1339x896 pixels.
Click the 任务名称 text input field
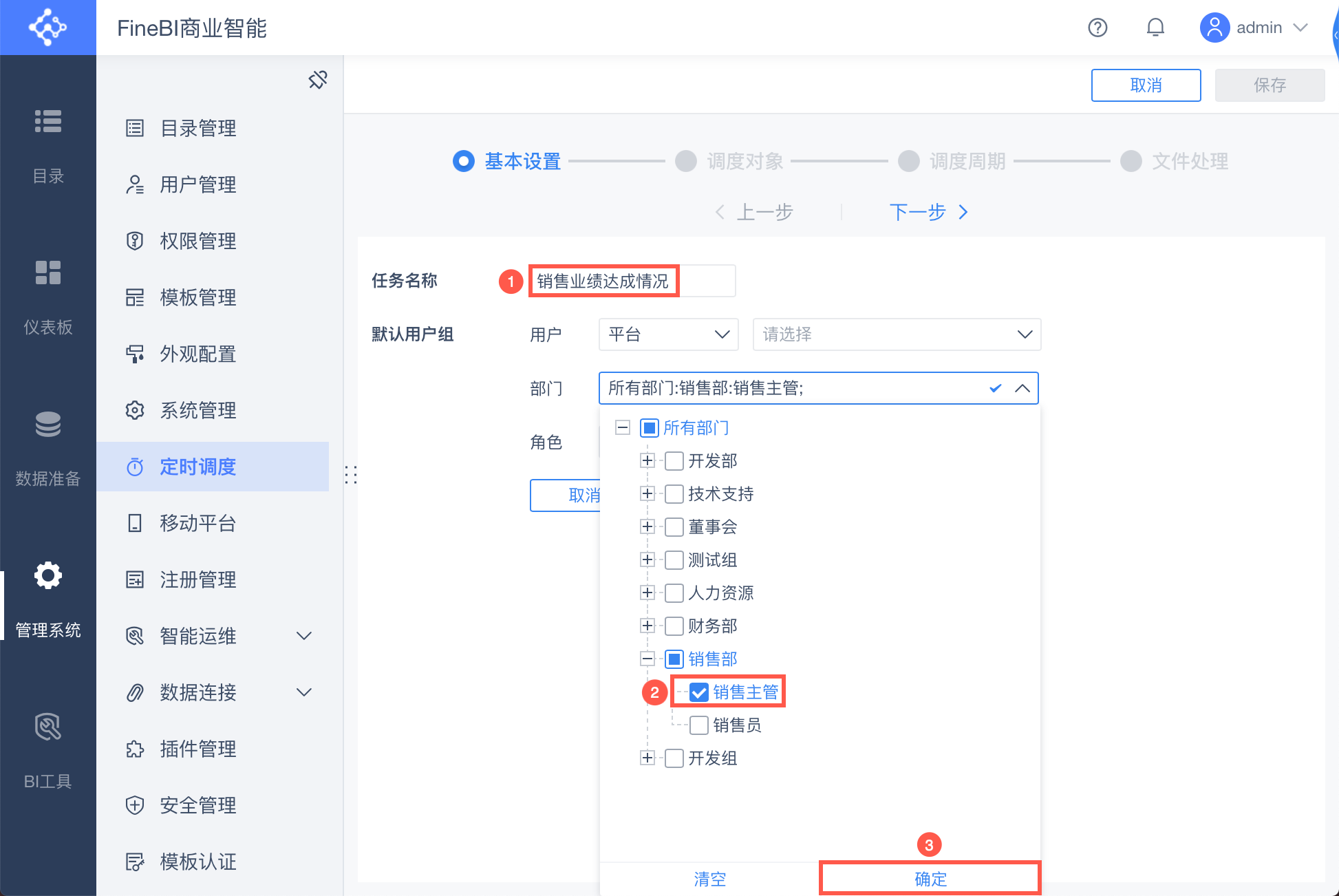pyautogui.click(x=632, y=281)
